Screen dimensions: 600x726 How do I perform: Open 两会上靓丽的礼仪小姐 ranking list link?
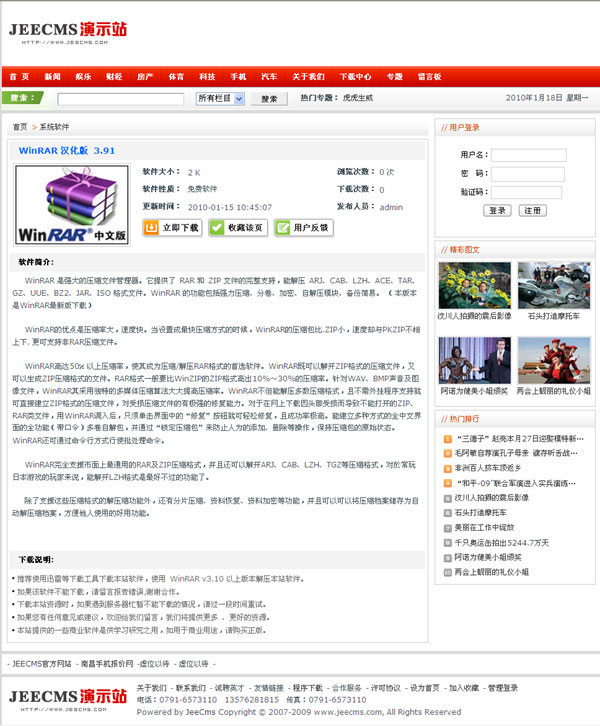pyautogui.click(x=492, y=572)
